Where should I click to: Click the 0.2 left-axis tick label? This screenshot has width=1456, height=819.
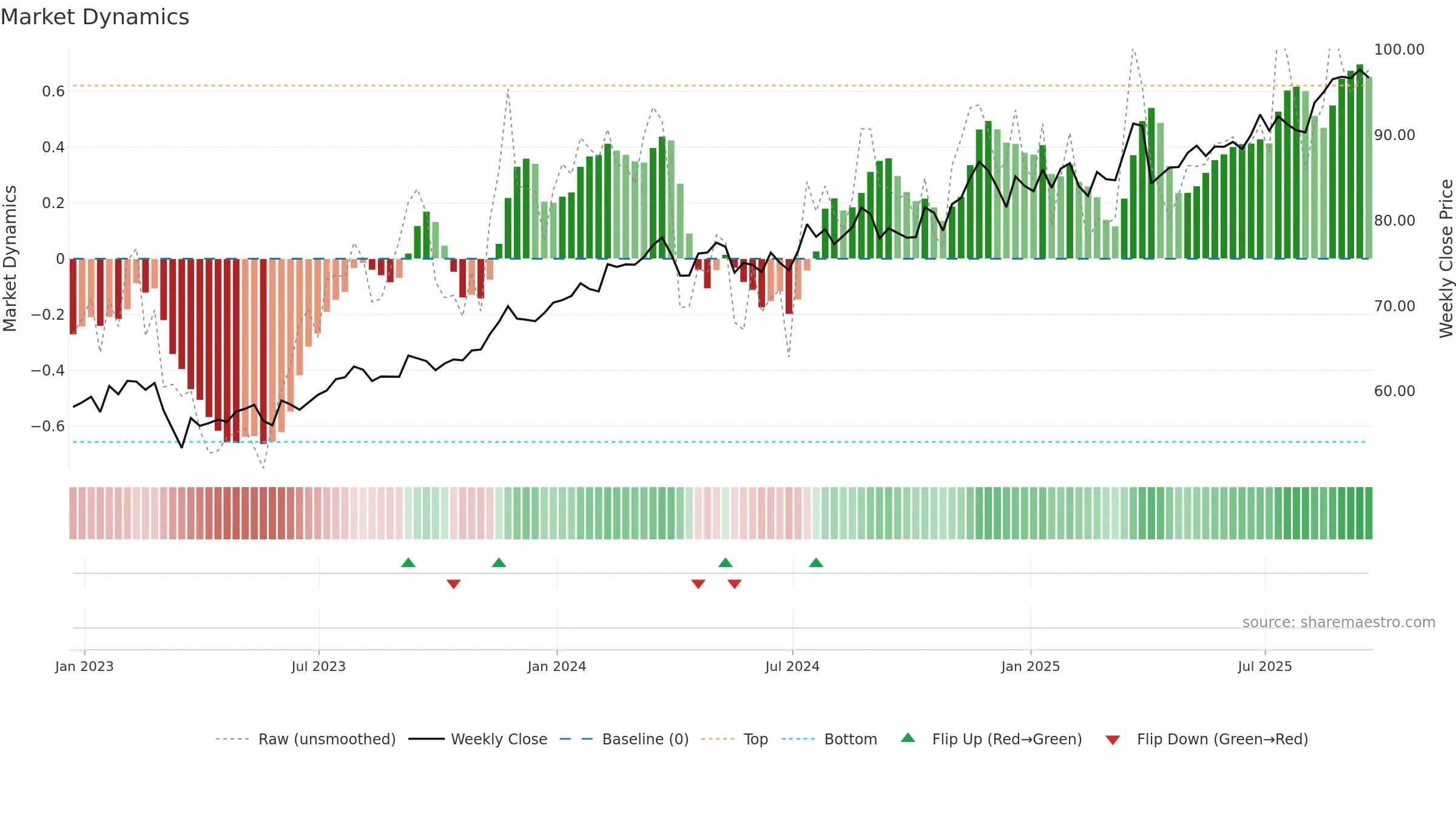pos(53,203)
